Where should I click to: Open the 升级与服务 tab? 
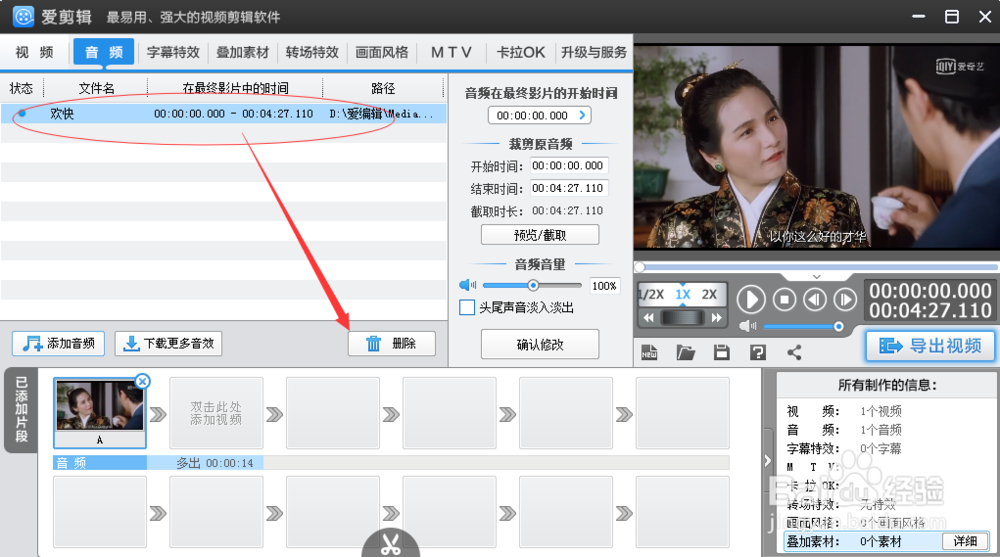594,52
